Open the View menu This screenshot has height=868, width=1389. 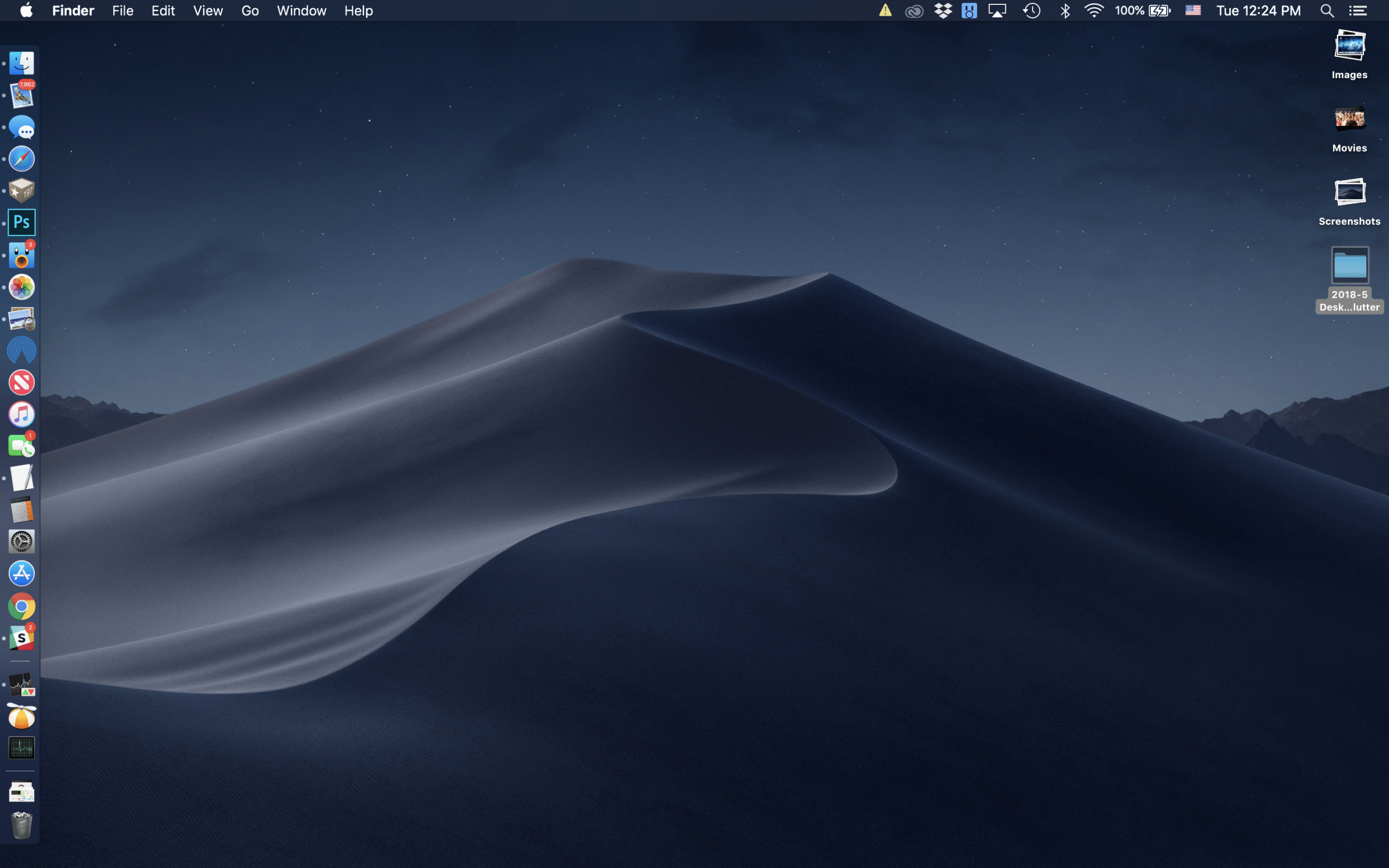[208, 10]
